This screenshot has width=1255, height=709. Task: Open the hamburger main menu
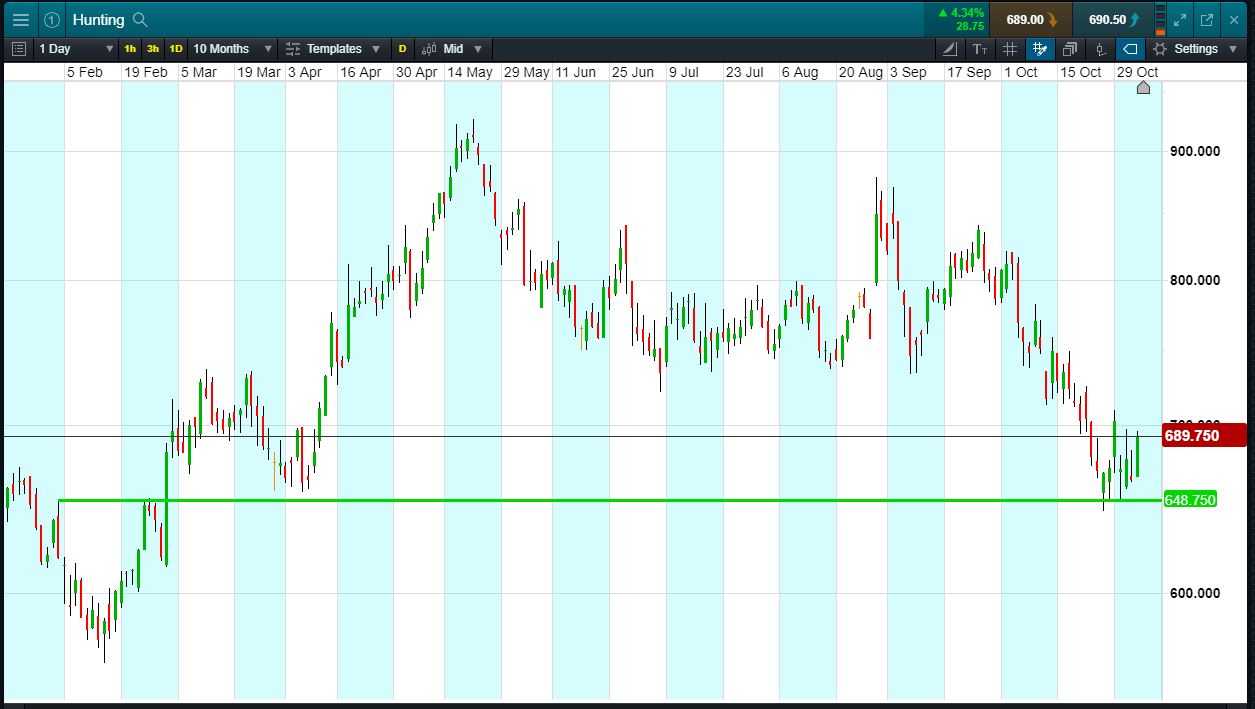20,19
